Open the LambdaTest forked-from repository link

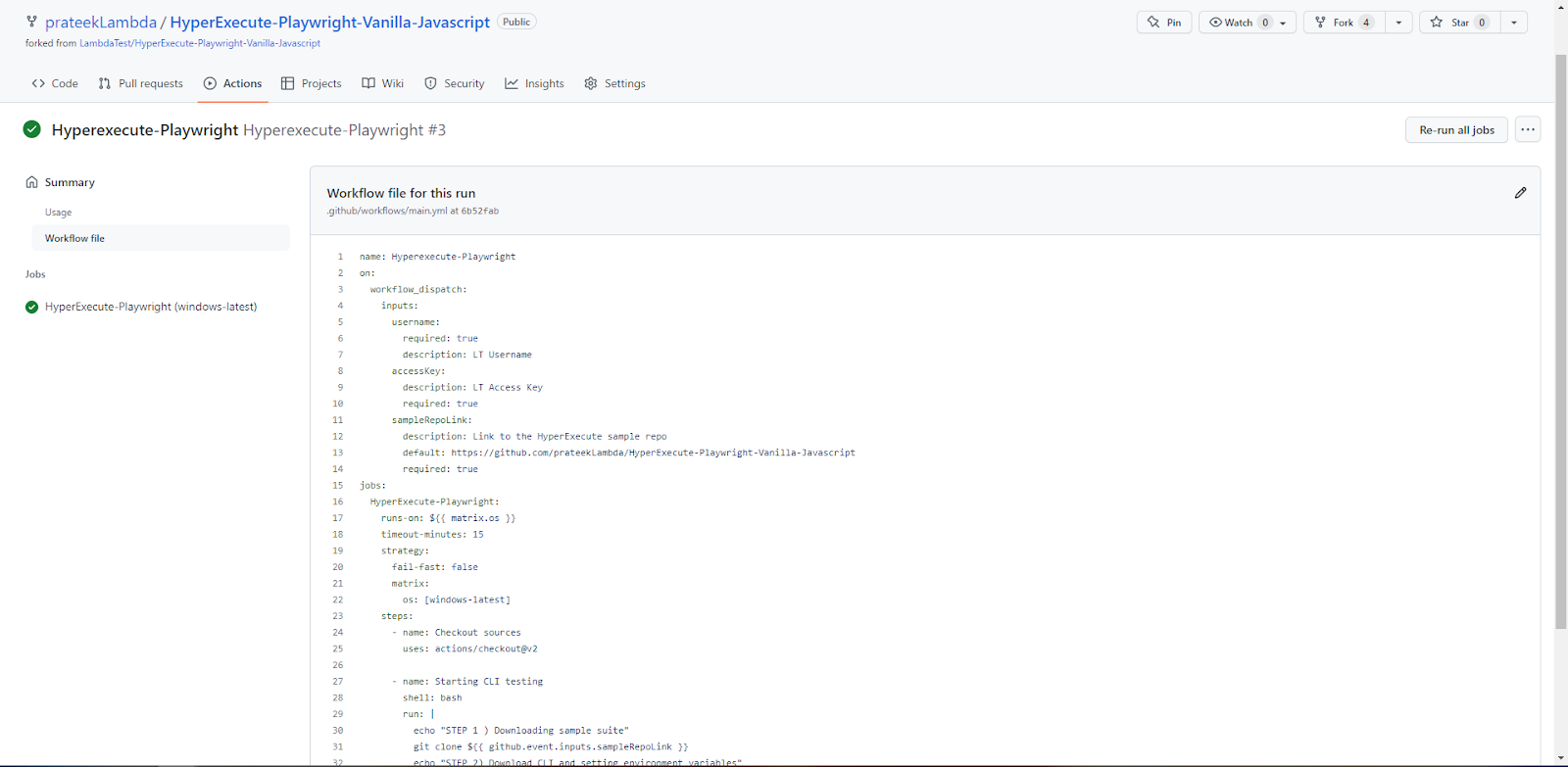pos(200,43)
